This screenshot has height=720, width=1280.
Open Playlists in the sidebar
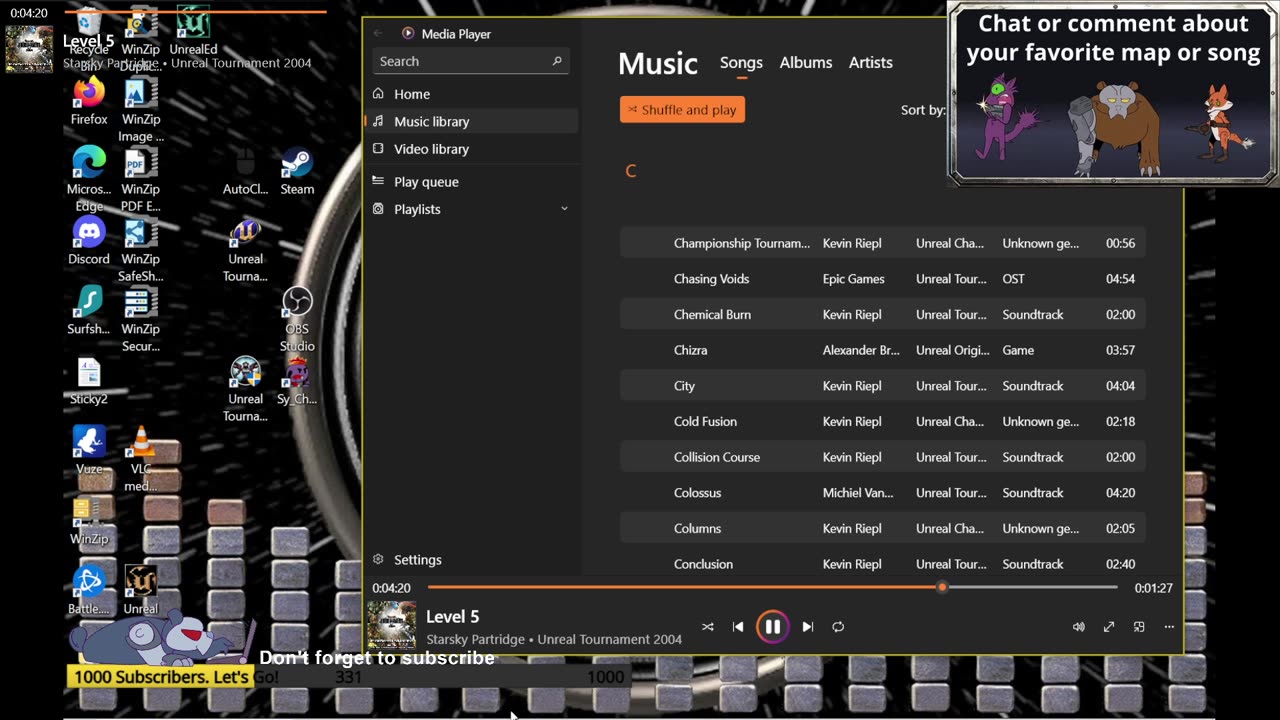[471, 209]
